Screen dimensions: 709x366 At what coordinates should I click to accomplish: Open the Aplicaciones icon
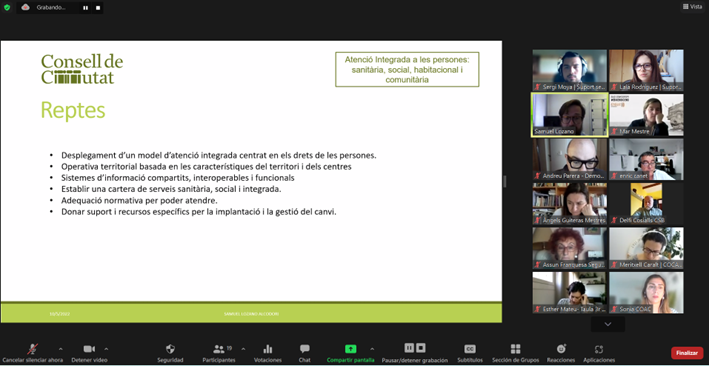(599, 349)
